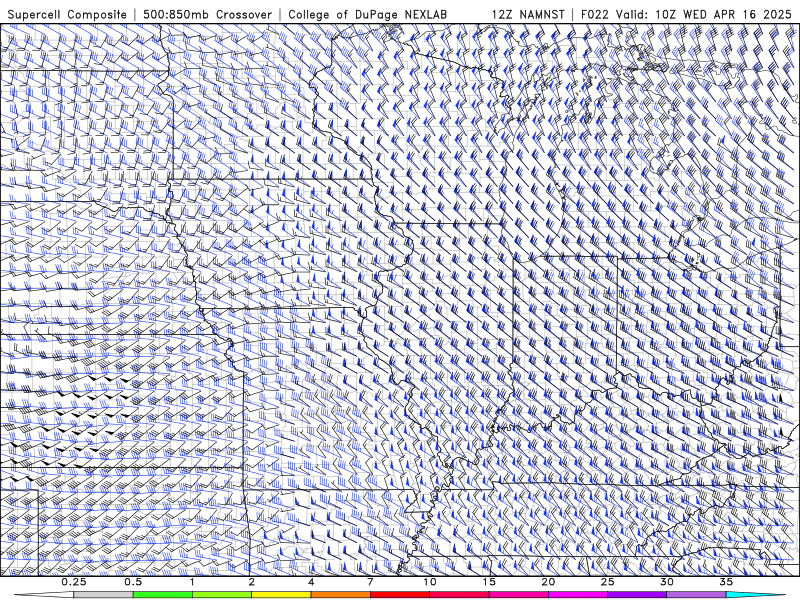The width and height of the screenshot is (800, 600).
Task: Click the legend value label 10
Action: [x=430, y=582]
